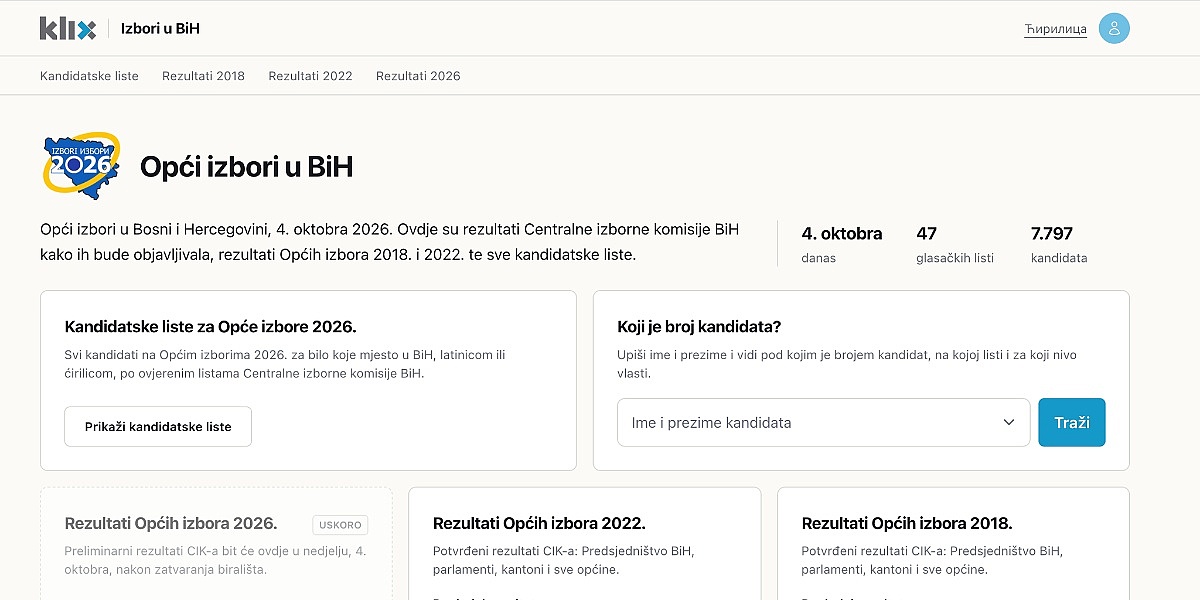Viewport: 1200px width, 600px height.
Task: Click the Traži search button
Action: 1072,422
